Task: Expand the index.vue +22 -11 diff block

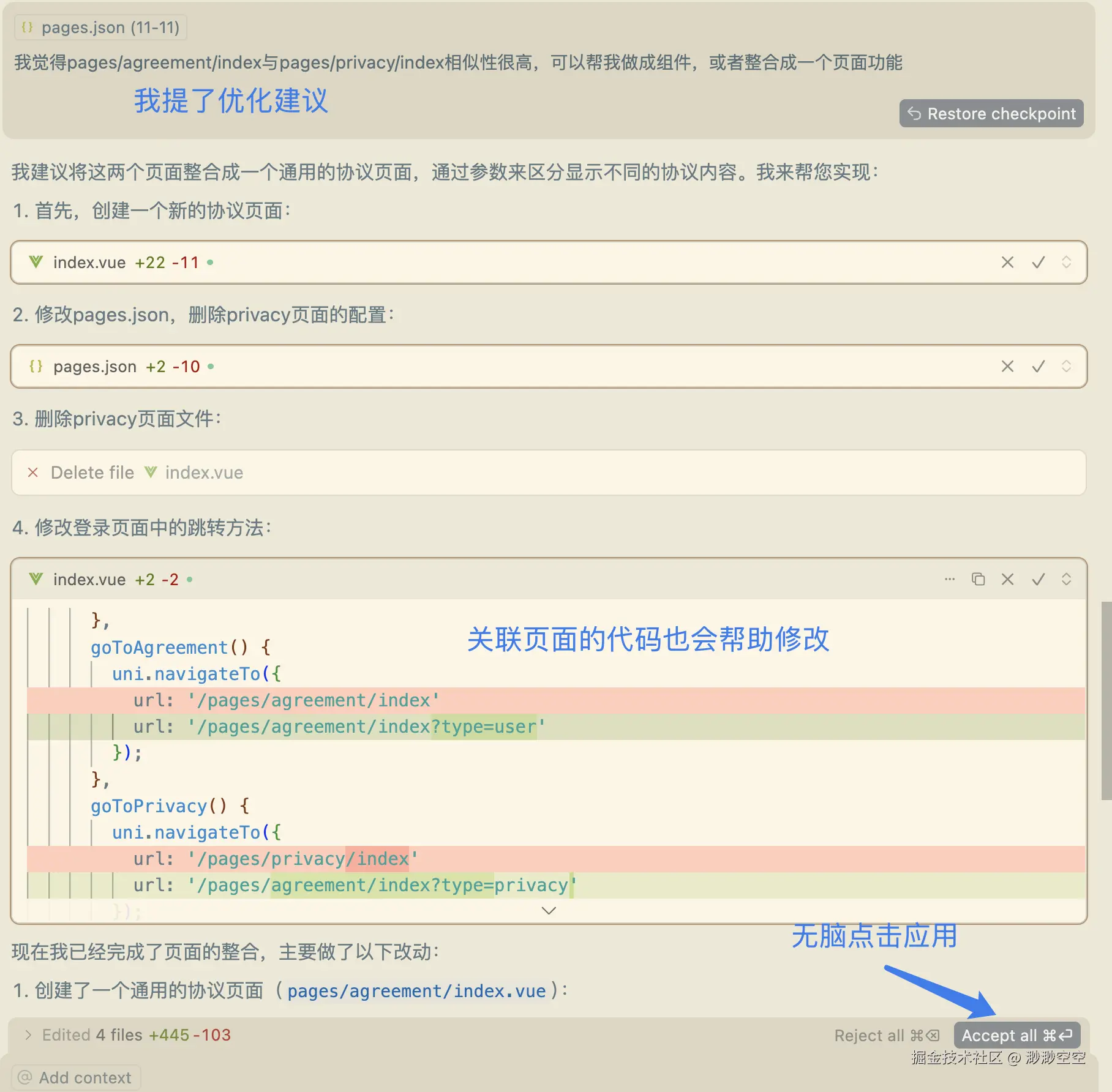Action: coord(1066,263)
